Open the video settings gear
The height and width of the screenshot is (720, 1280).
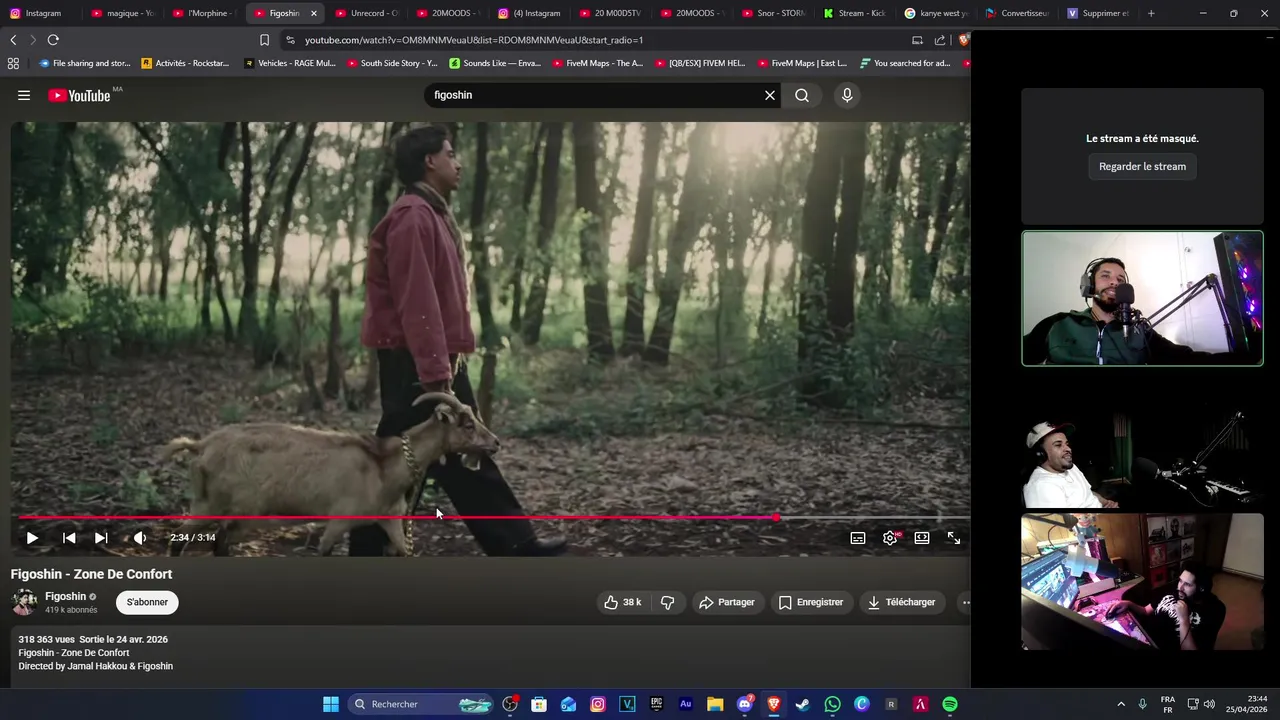pyautogui.click(x=890, y=538)
